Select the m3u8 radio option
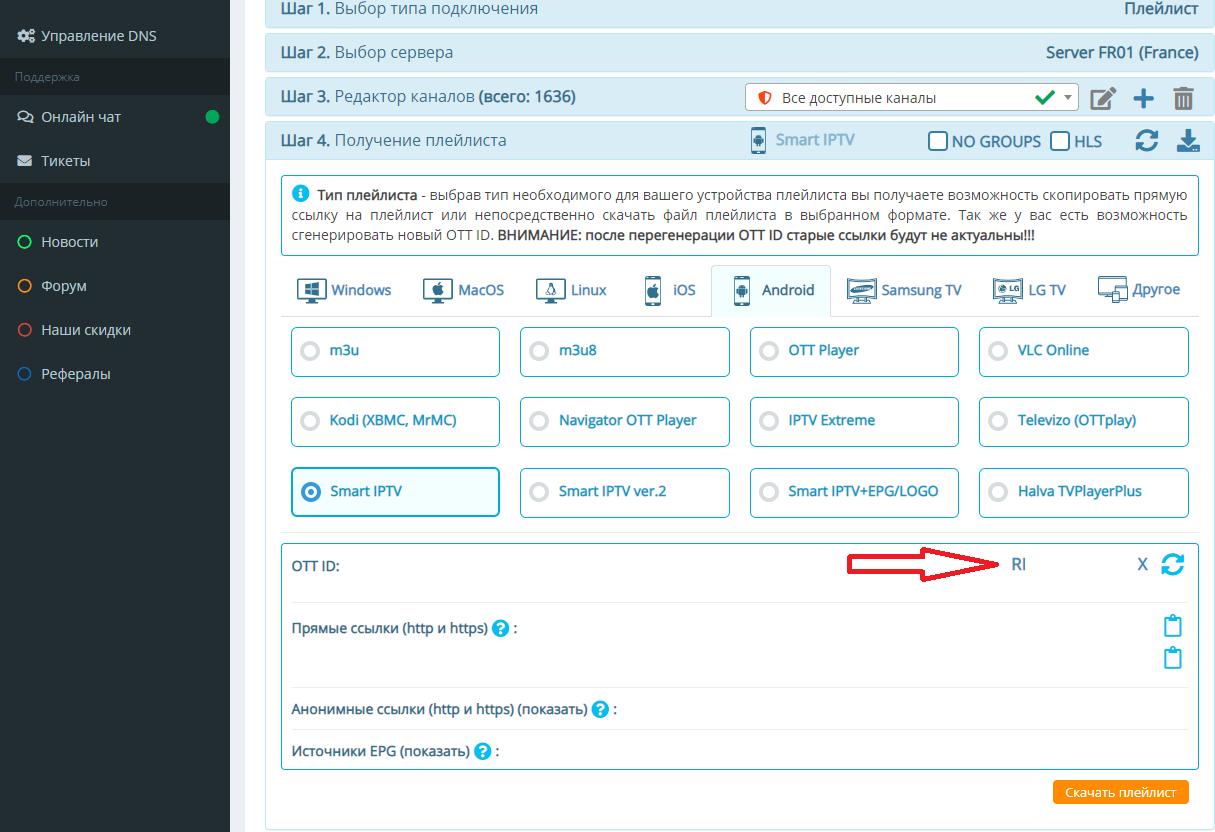 coord(625,351)
